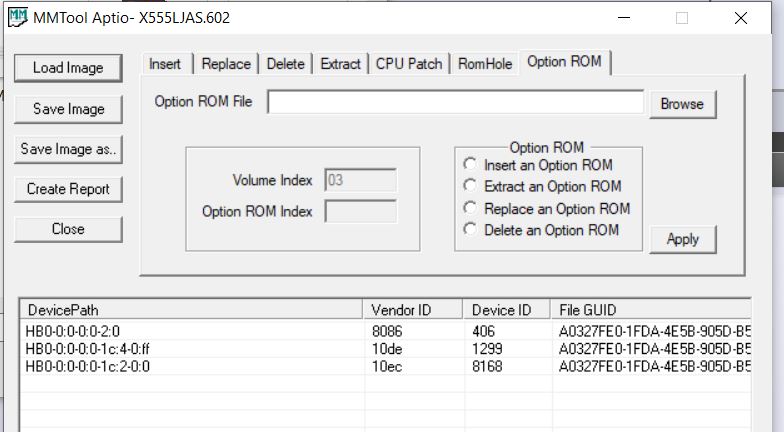Switch to the RomHole tab
The width and height of the screenshot is (784, 432).
click(485, 64)
